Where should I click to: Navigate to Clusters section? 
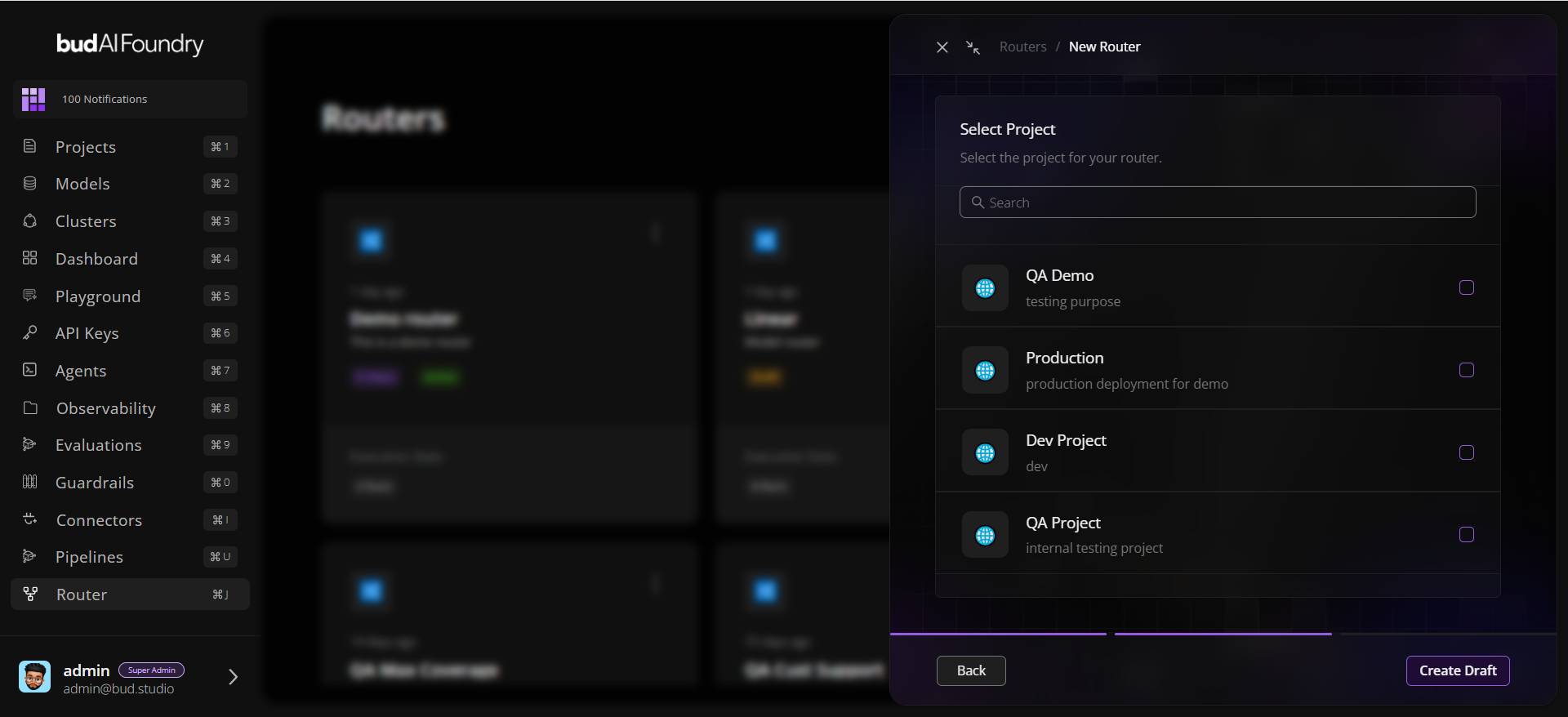(131, 221)
